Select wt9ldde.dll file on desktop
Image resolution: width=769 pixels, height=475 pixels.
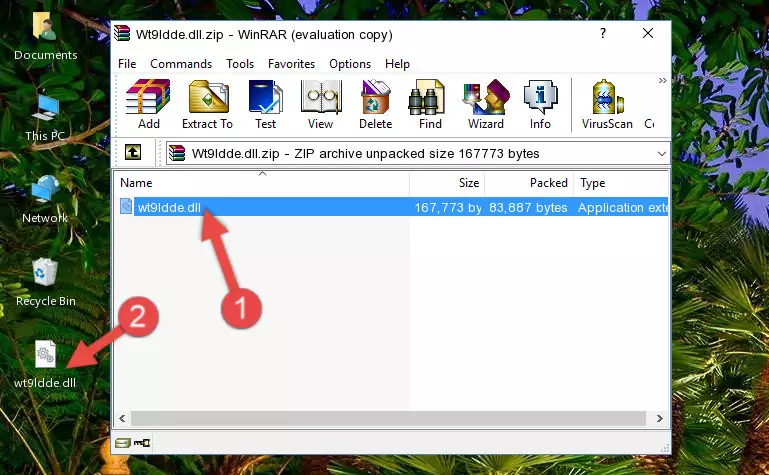(x=45, y=365)
